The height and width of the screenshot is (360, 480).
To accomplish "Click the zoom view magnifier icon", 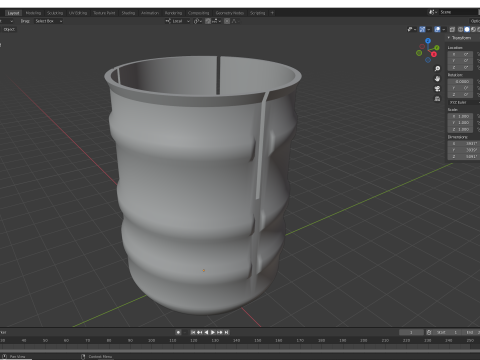I will (437, 69).
